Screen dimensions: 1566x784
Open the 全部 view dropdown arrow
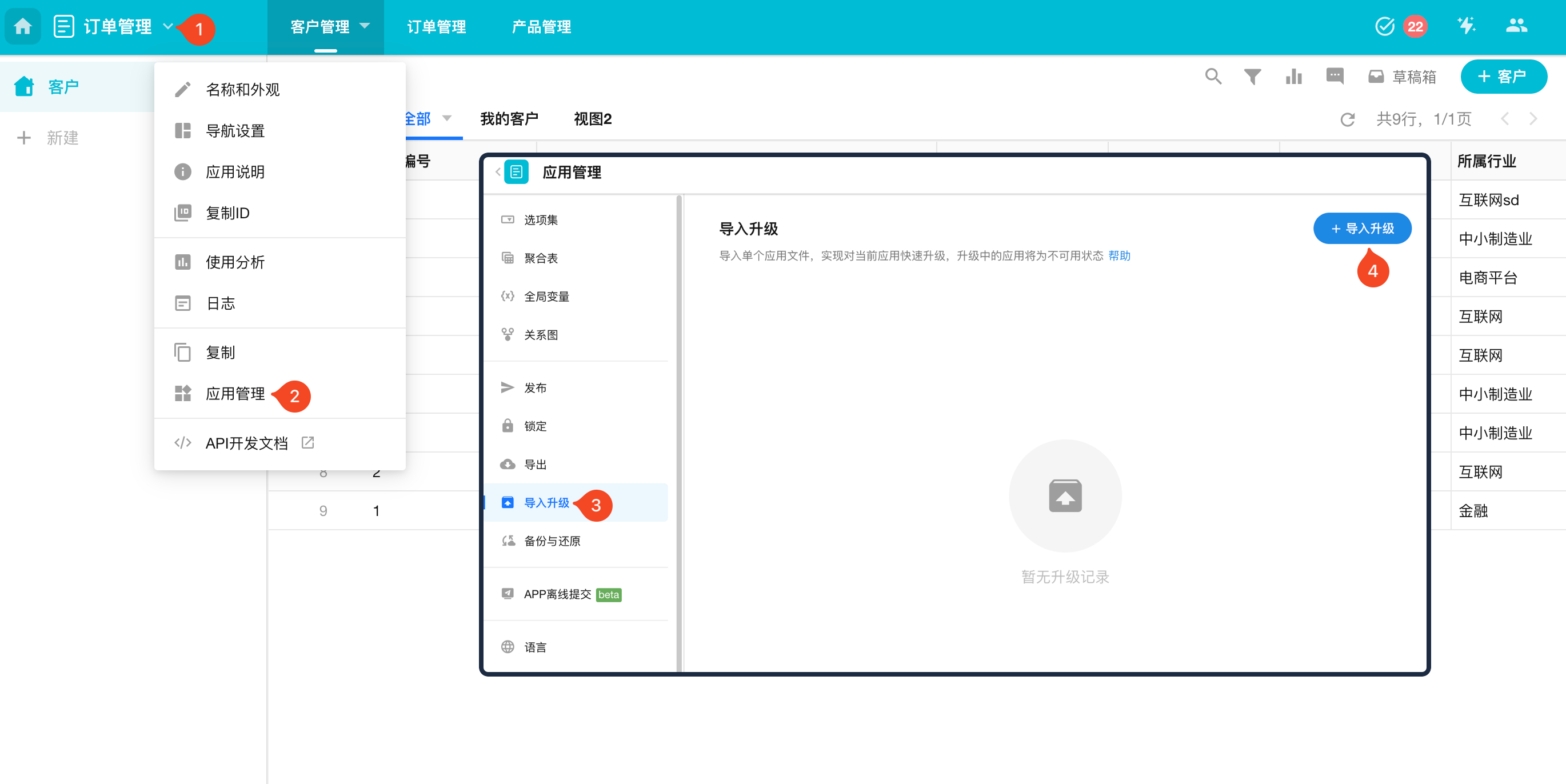[x=447, y=118]
